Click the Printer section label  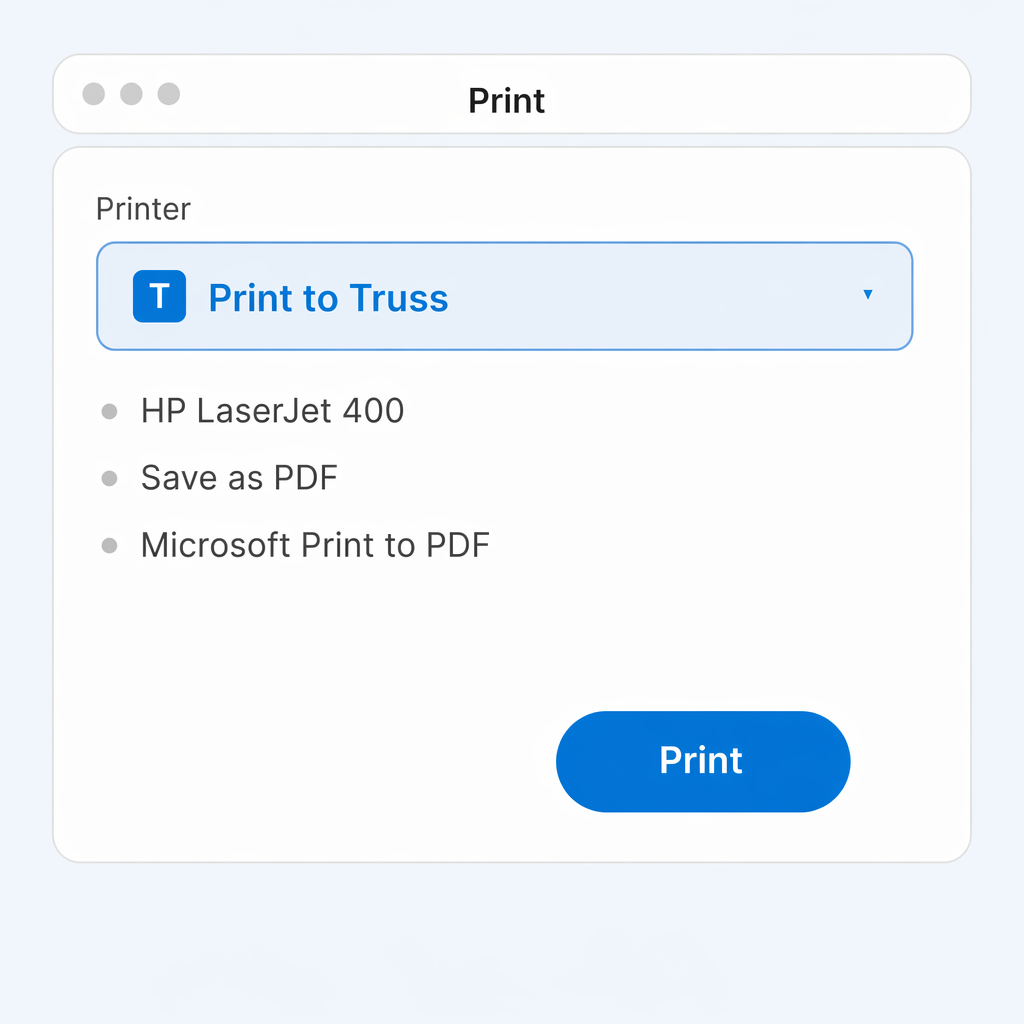[x=143, y=209]
